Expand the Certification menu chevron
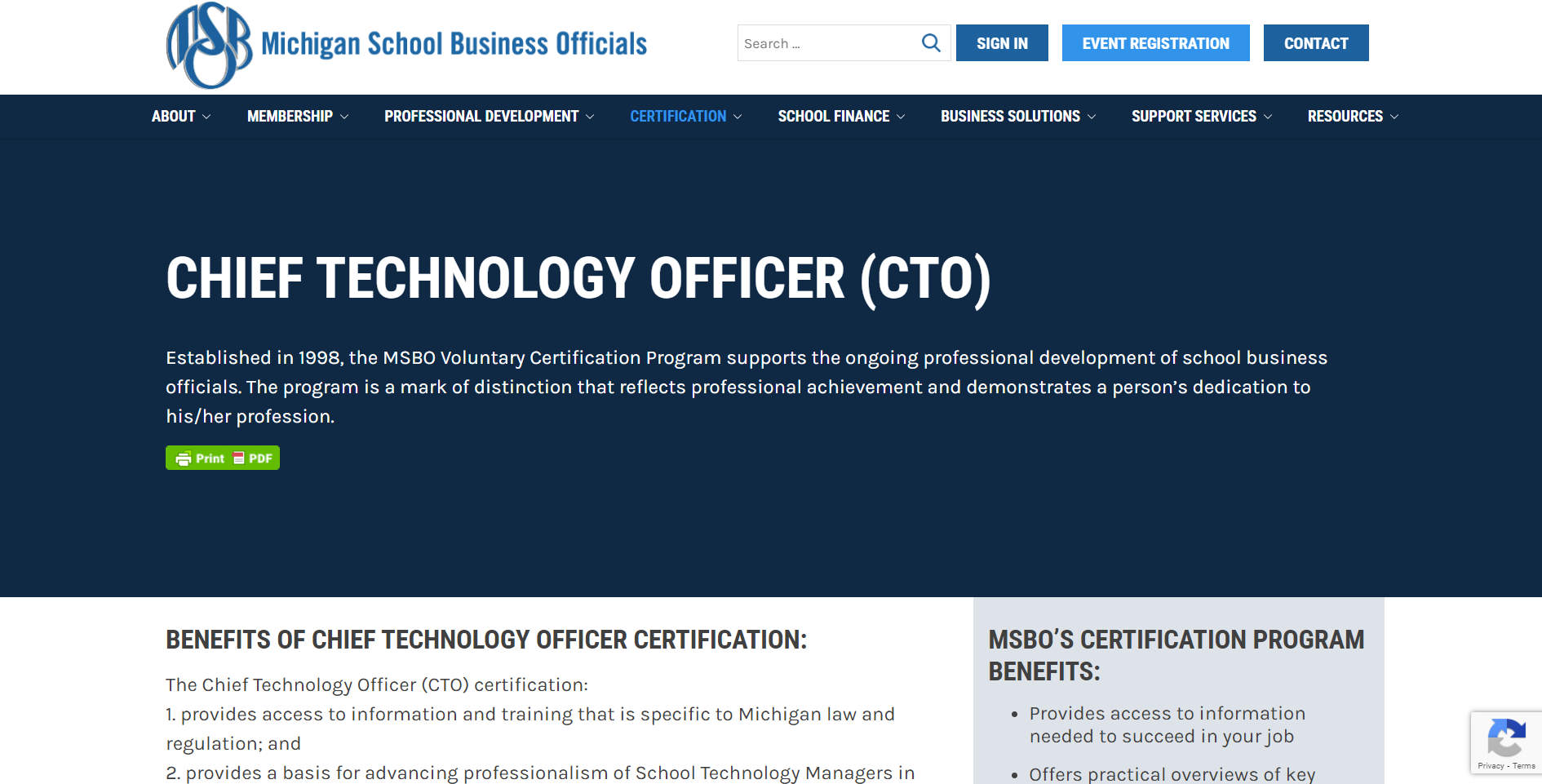Viewport: 1542px width, 784px height. coord(738,117)
